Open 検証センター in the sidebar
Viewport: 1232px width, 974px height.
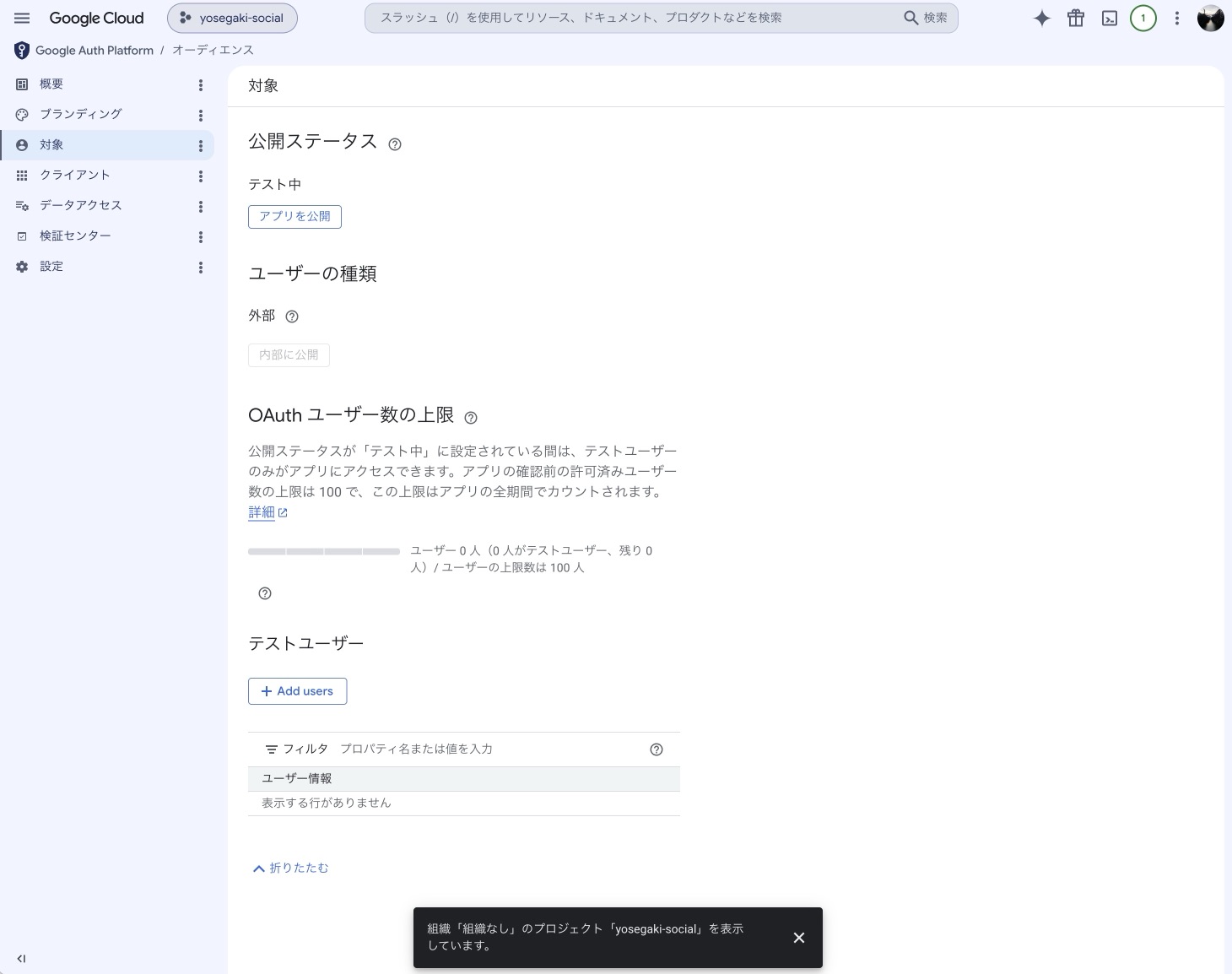pyautogui.click(x=75, y=235)
